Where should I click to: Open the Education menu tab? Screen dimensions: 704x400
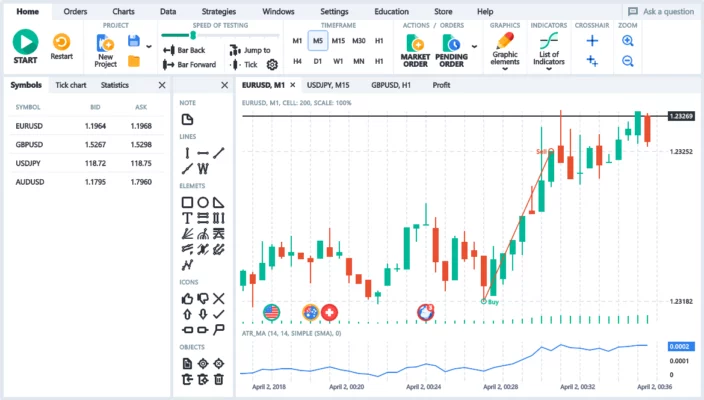tap(392, 12)
